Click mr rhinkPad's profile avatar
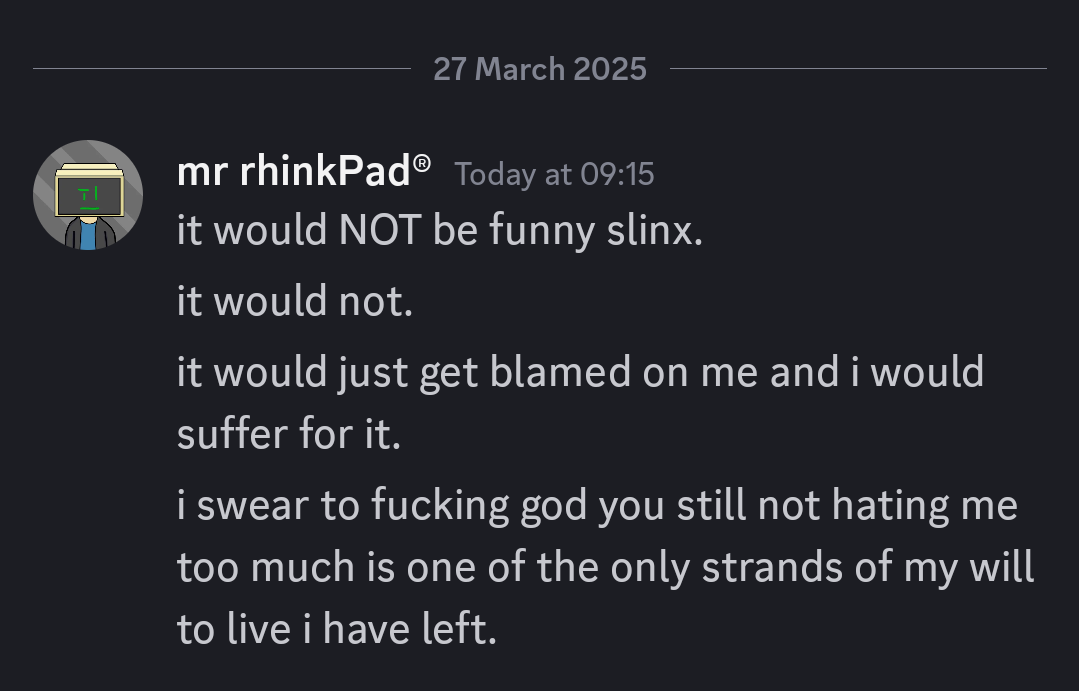The width and height of the screenshot is (1079, 691). (88, 195)
